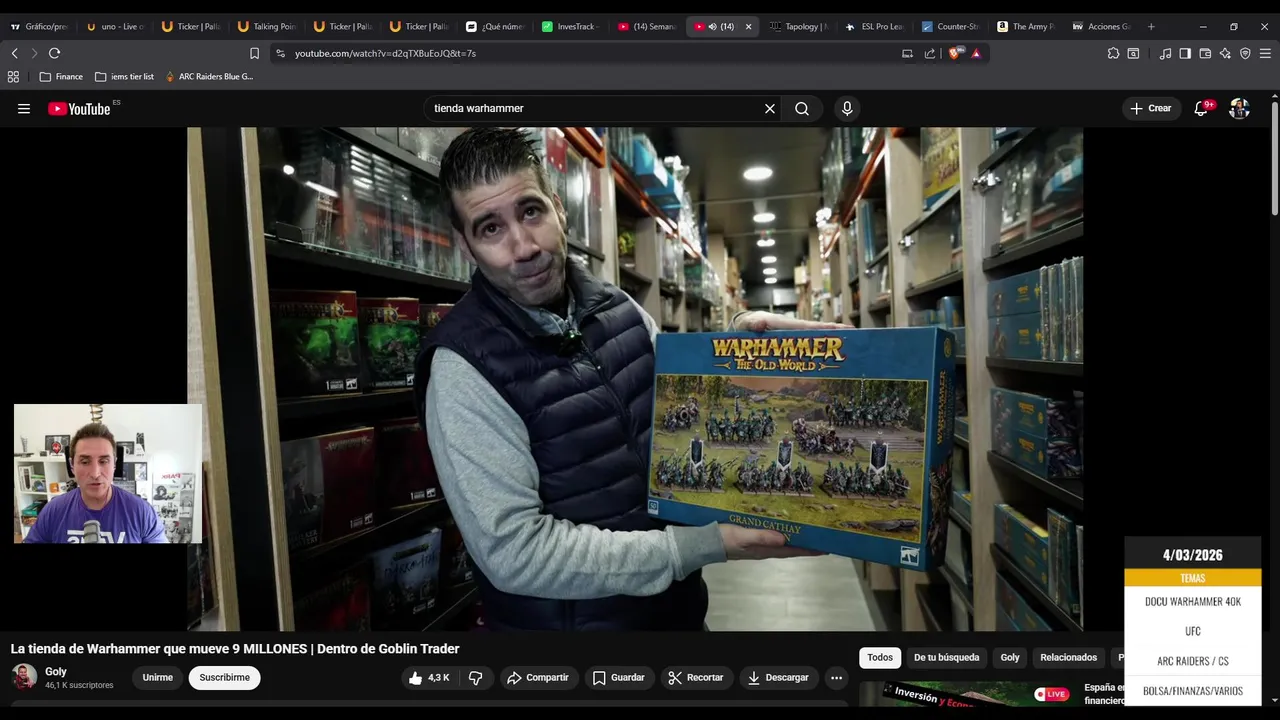Open the Brave Wallet icon
This screenshot has height=720, width=1280.
1205,53
